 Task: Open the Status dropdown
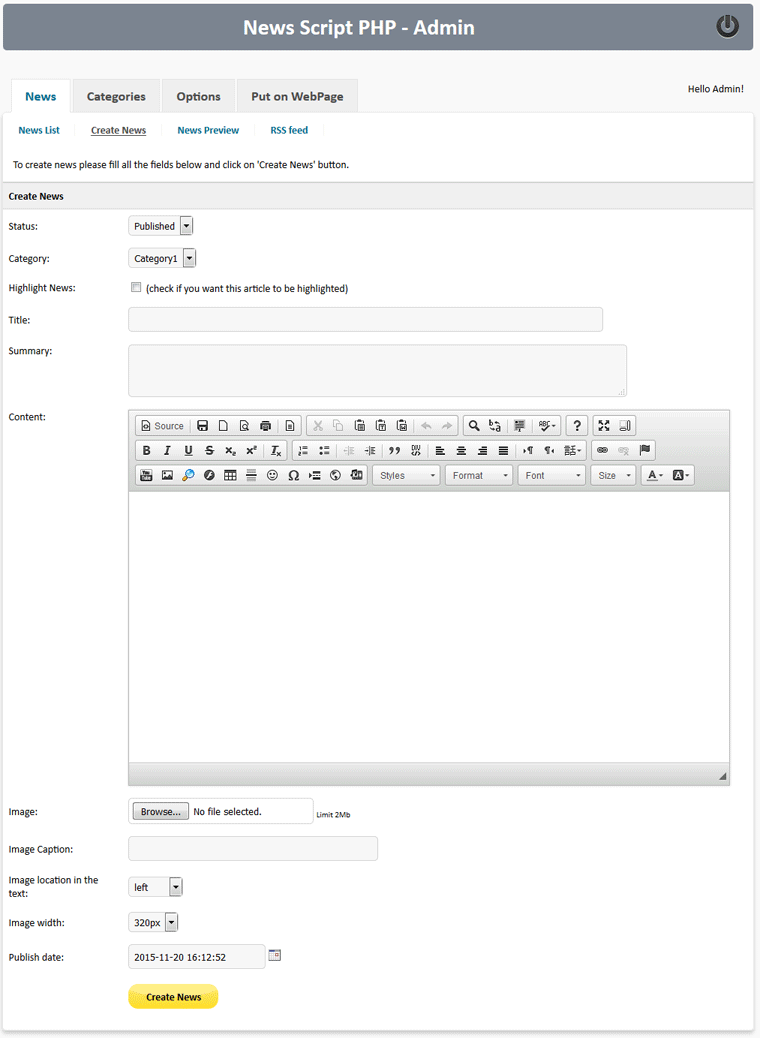click(x=161, y=226)
